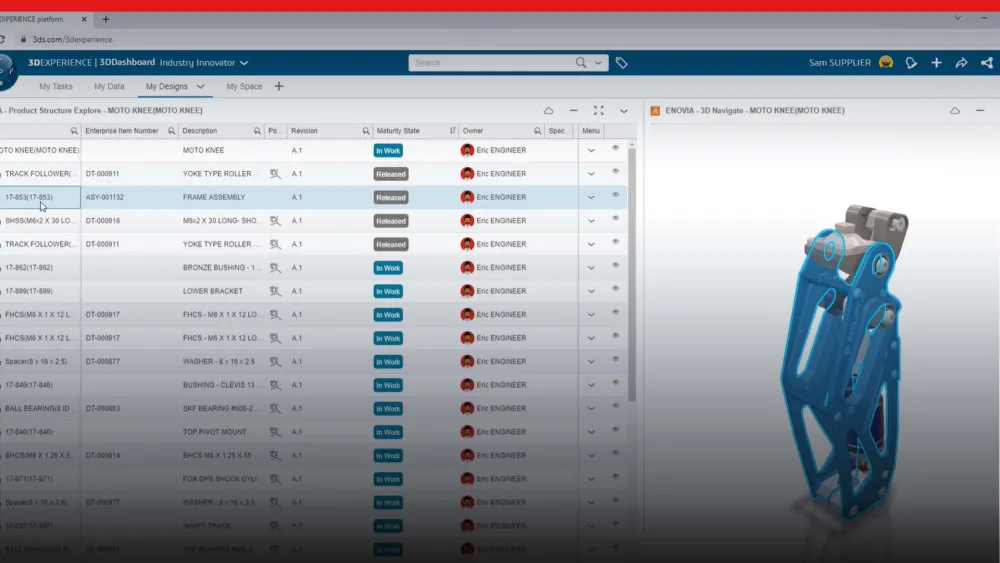
Task: Click filter icon in the first title column
Action: [x=74, y=131]
